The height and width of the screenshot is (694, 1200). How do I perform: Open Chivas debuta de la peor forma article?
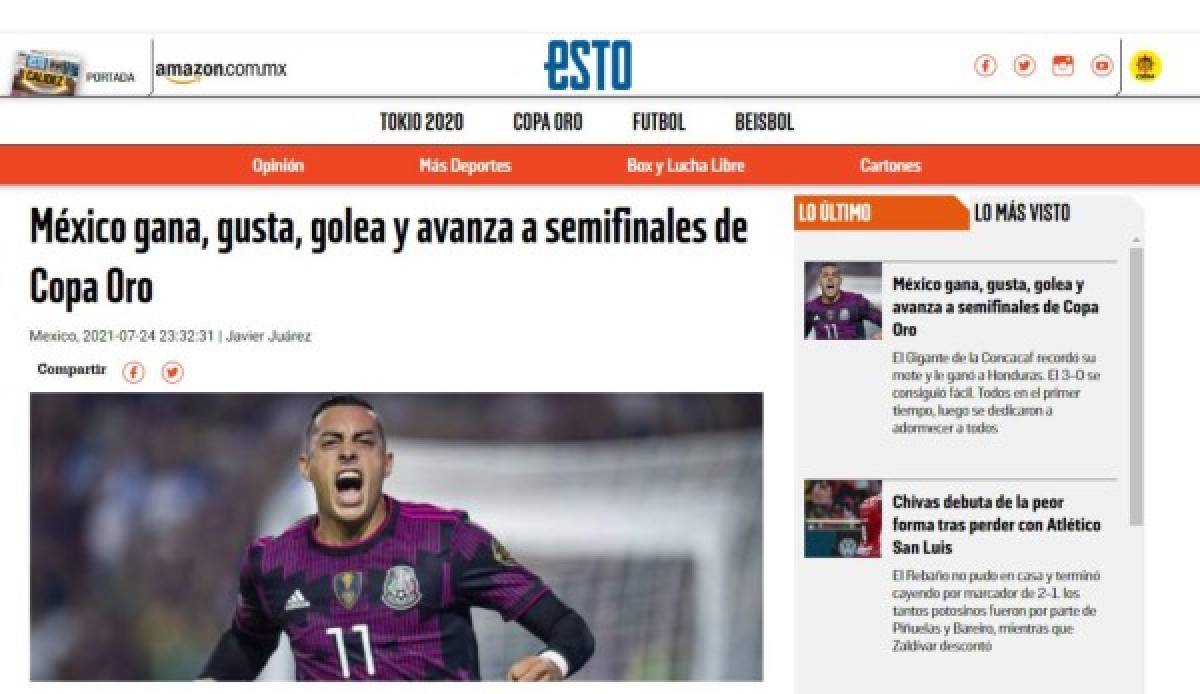point(997,524)
